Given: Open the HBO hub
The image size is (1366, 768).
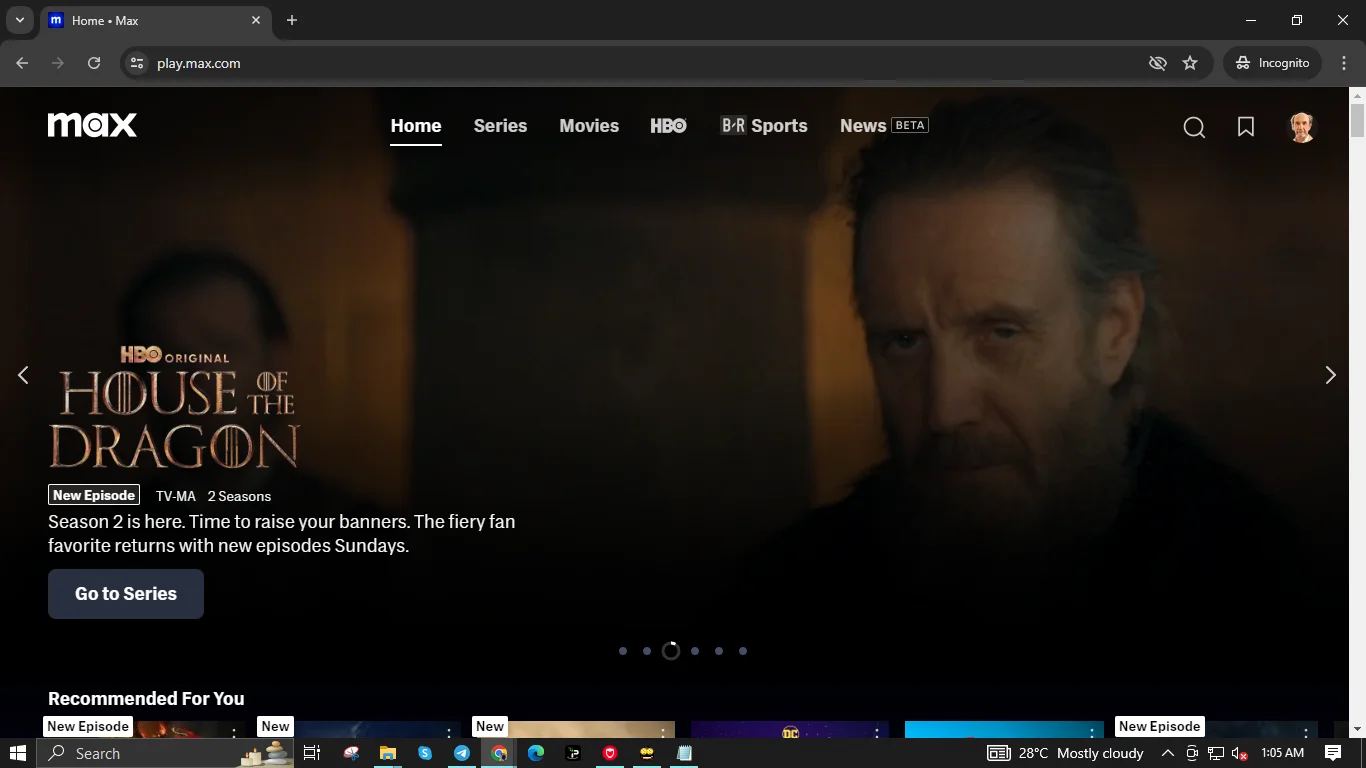Looking at the screenshot, I should (x=668, y=126).
